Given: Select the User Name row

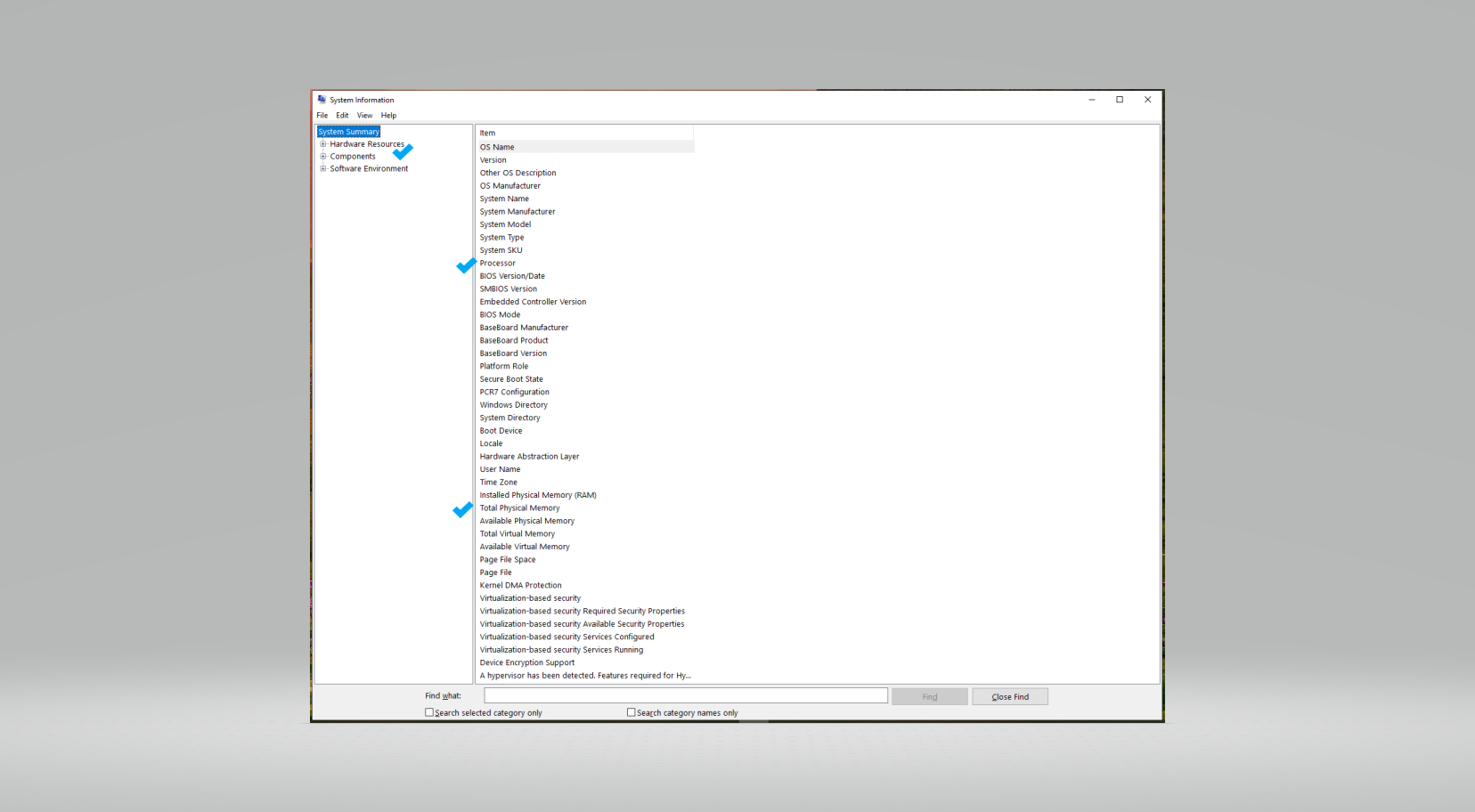Looking at the screenshot, I should pos(585,470).
